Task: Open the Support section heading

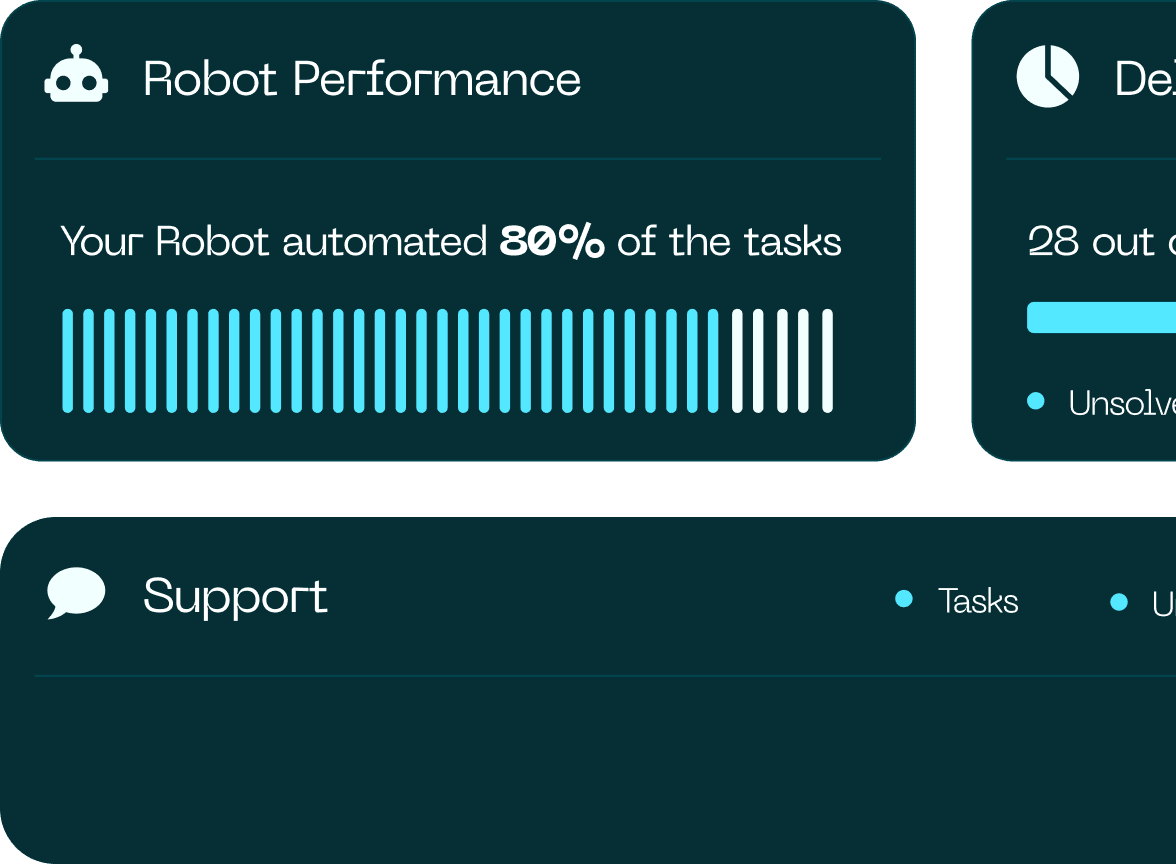Action: 235,596
